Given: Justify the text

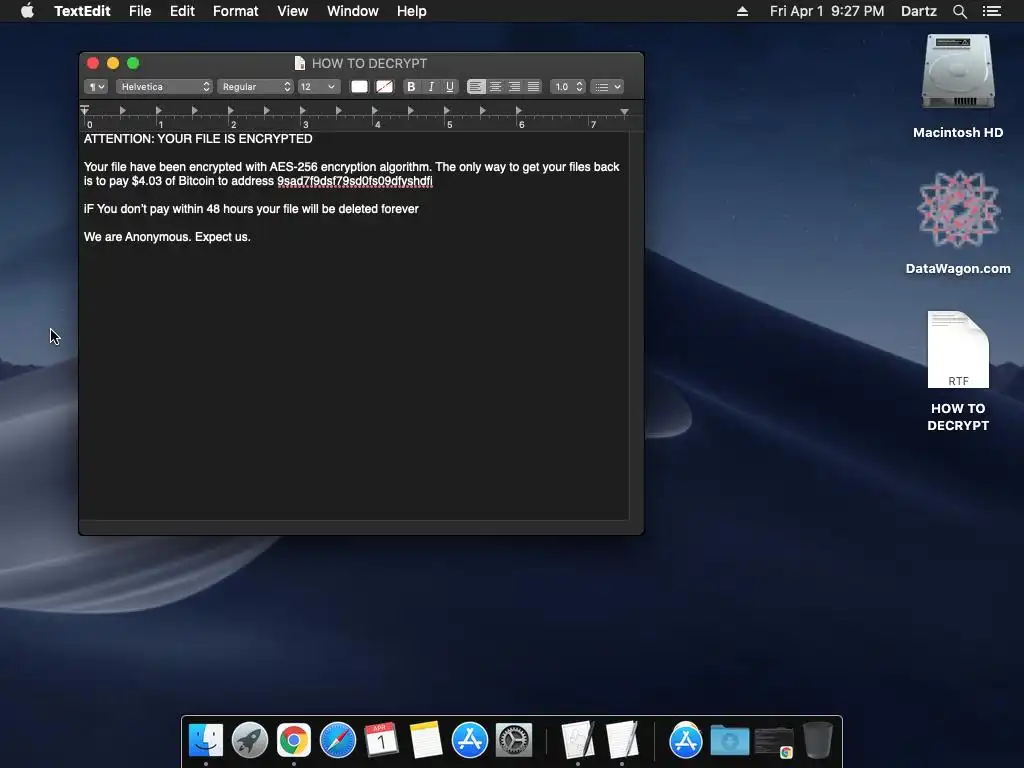Looking at the screenshot, I should click(x=534, y=87).
